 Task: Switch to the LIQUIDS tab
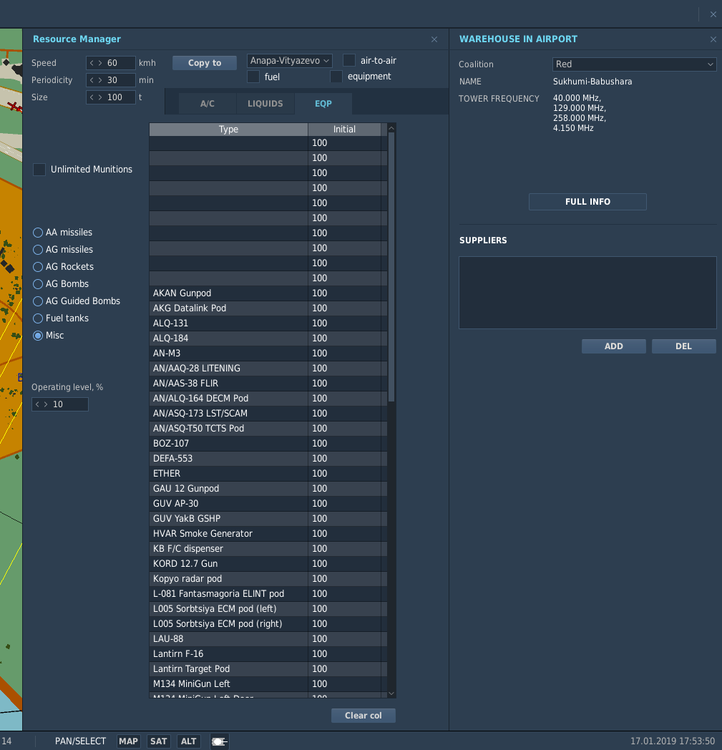click(x=265, y=104)
